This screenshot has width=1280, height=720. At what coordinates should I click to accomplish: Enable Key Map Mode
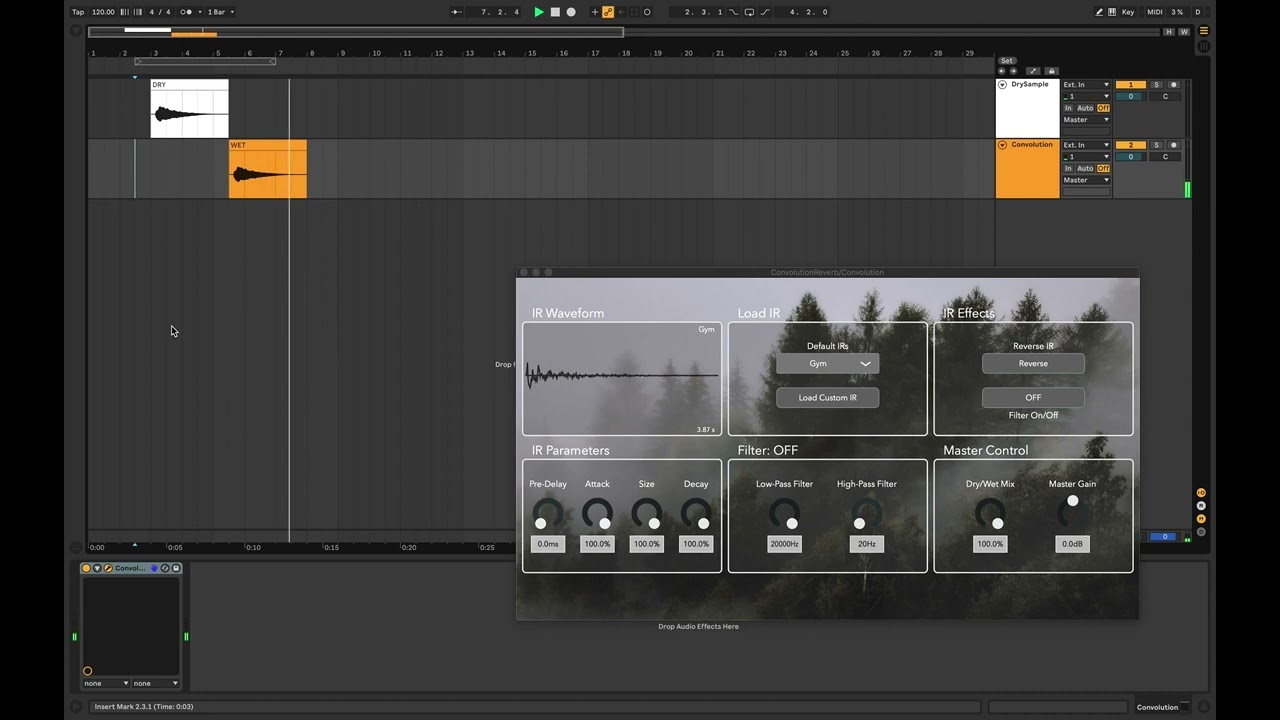(x=1128, y=12)
